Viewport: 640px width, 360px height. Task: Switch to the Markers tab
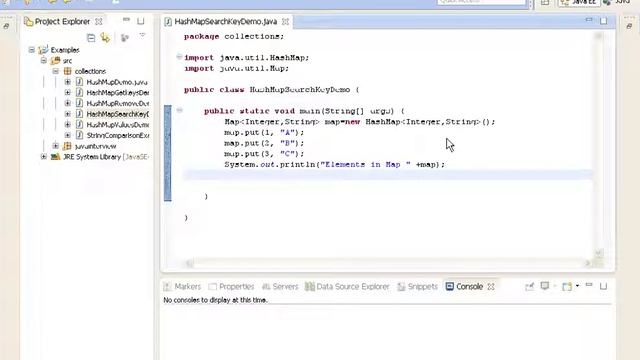tap(182, 287)
